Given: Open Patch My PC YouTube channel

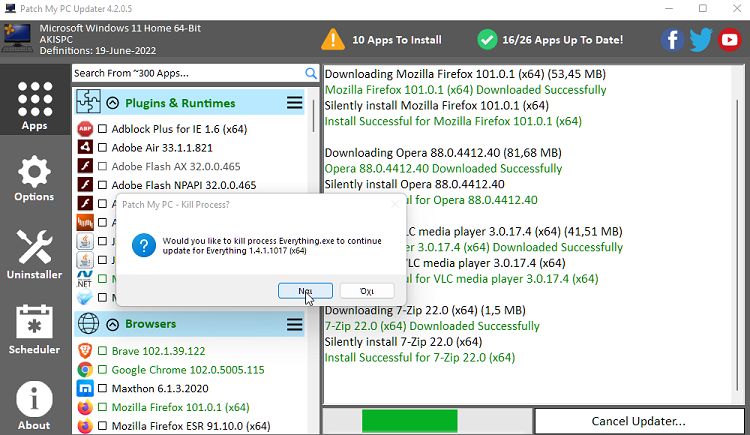Looking at the screenshot, I should [729, 40].
